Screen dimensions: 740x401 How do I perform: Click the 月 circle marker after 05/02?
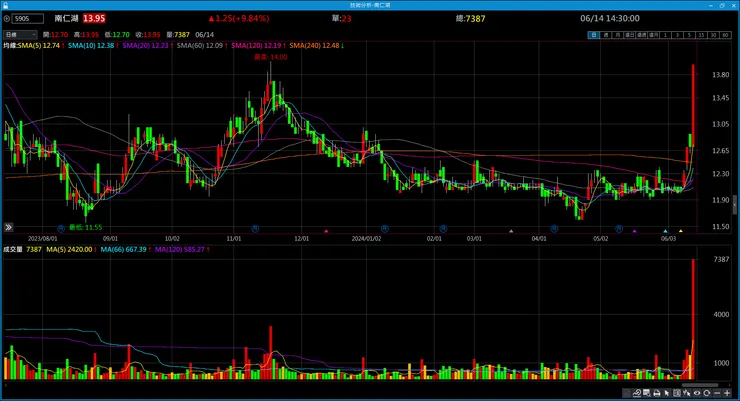point(619,229)
